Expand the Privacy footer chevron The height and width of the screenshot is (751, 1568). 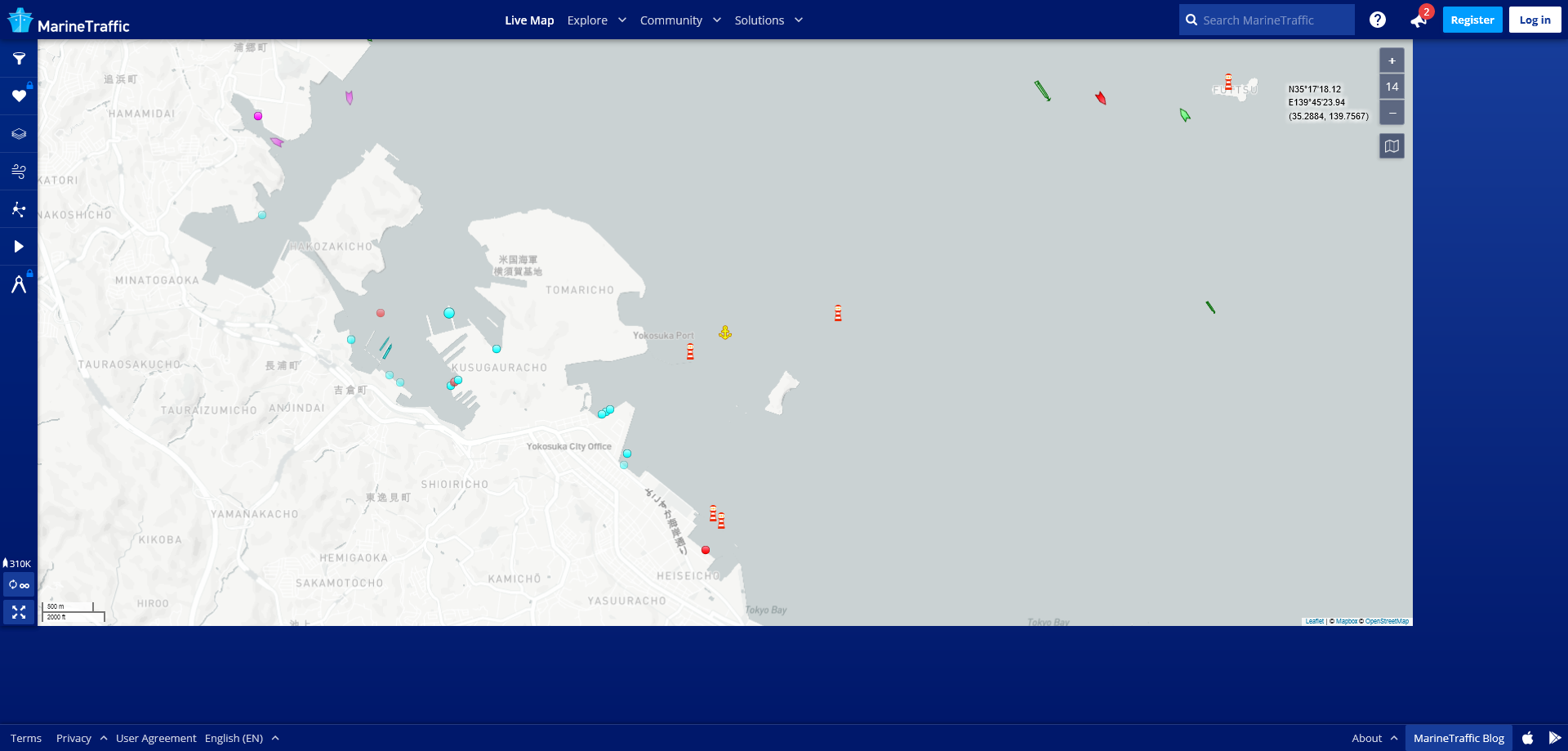pyautogui.click(x=104, y=738)
